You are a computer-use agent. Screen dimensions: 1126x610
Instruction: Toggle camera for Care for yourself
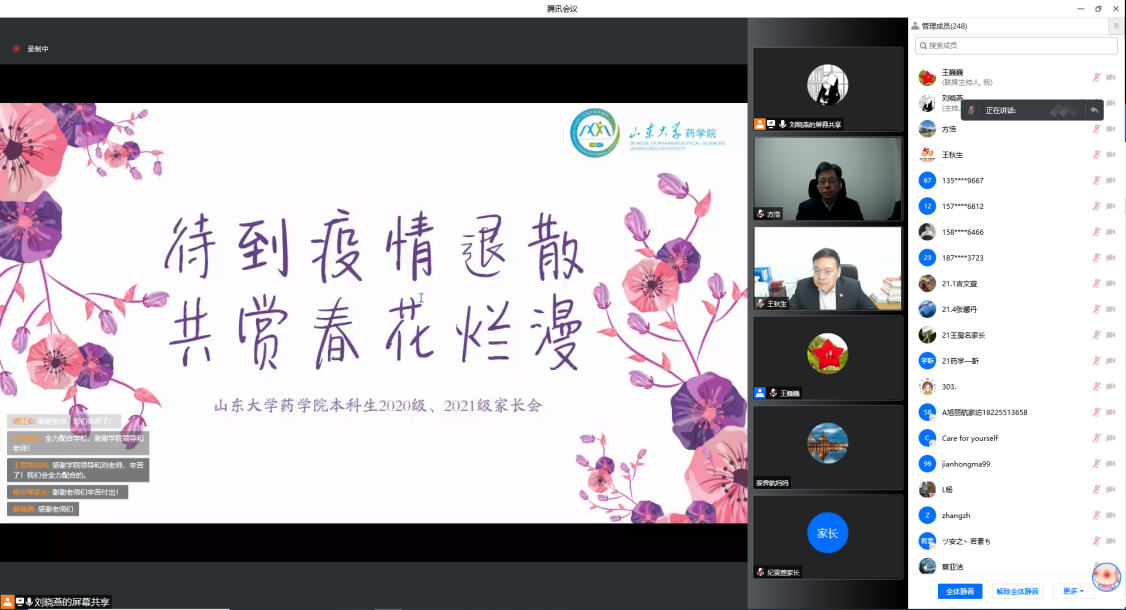pyautogui.click(x=1110, y=438)
